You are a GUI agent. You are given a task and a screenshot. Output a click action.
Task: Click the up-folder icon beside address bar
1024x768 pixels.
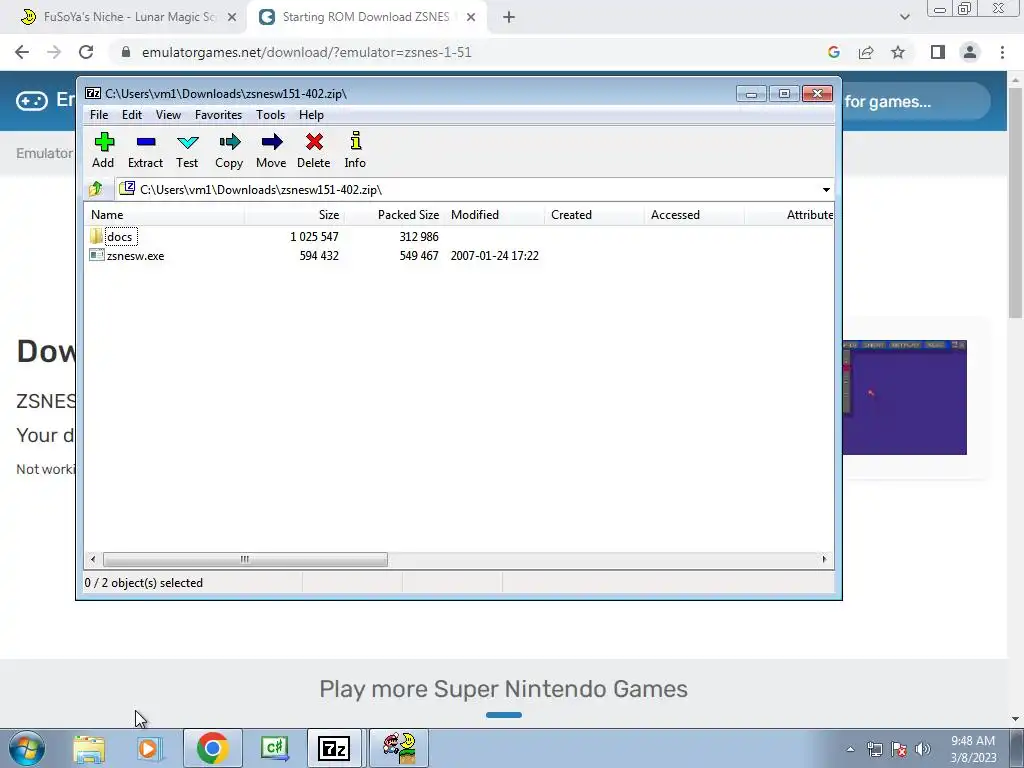coord(96,189)
